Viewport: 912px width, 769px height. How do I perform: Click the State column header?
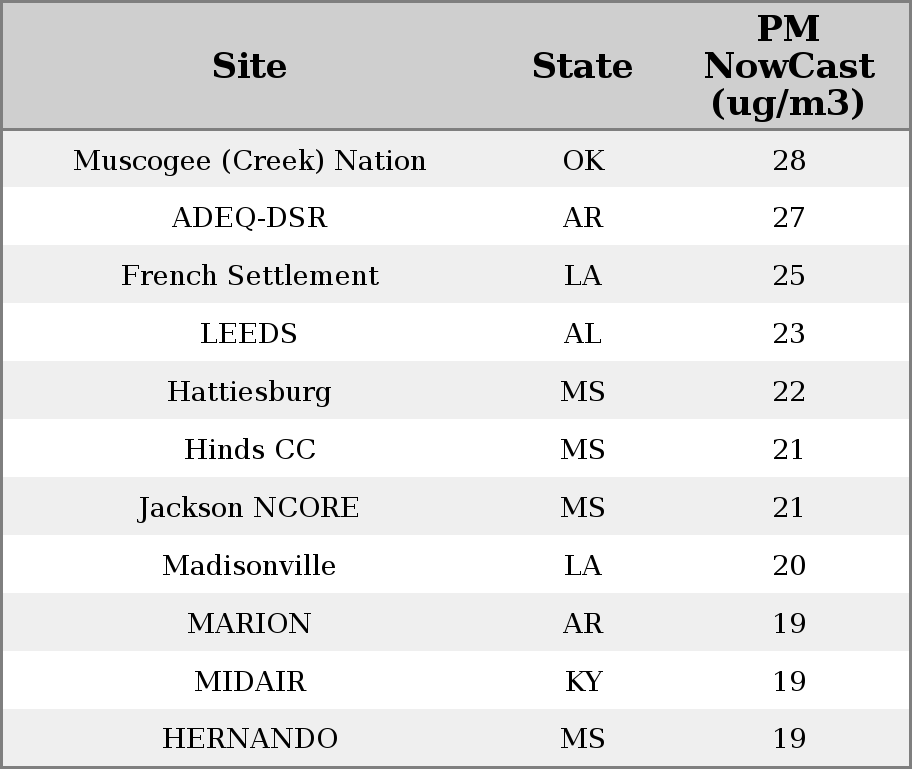pyautogui.click(x=582, y=66)
